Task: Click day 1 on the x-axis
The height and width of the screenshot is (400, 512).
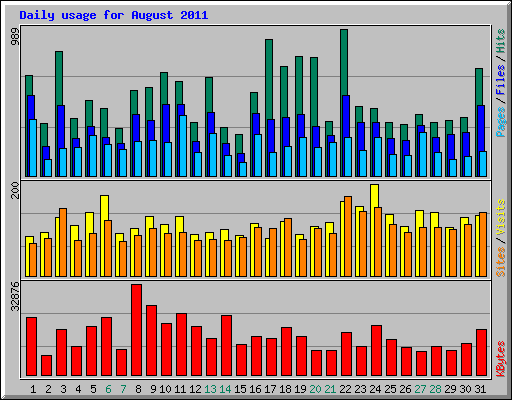Action: 33,389
